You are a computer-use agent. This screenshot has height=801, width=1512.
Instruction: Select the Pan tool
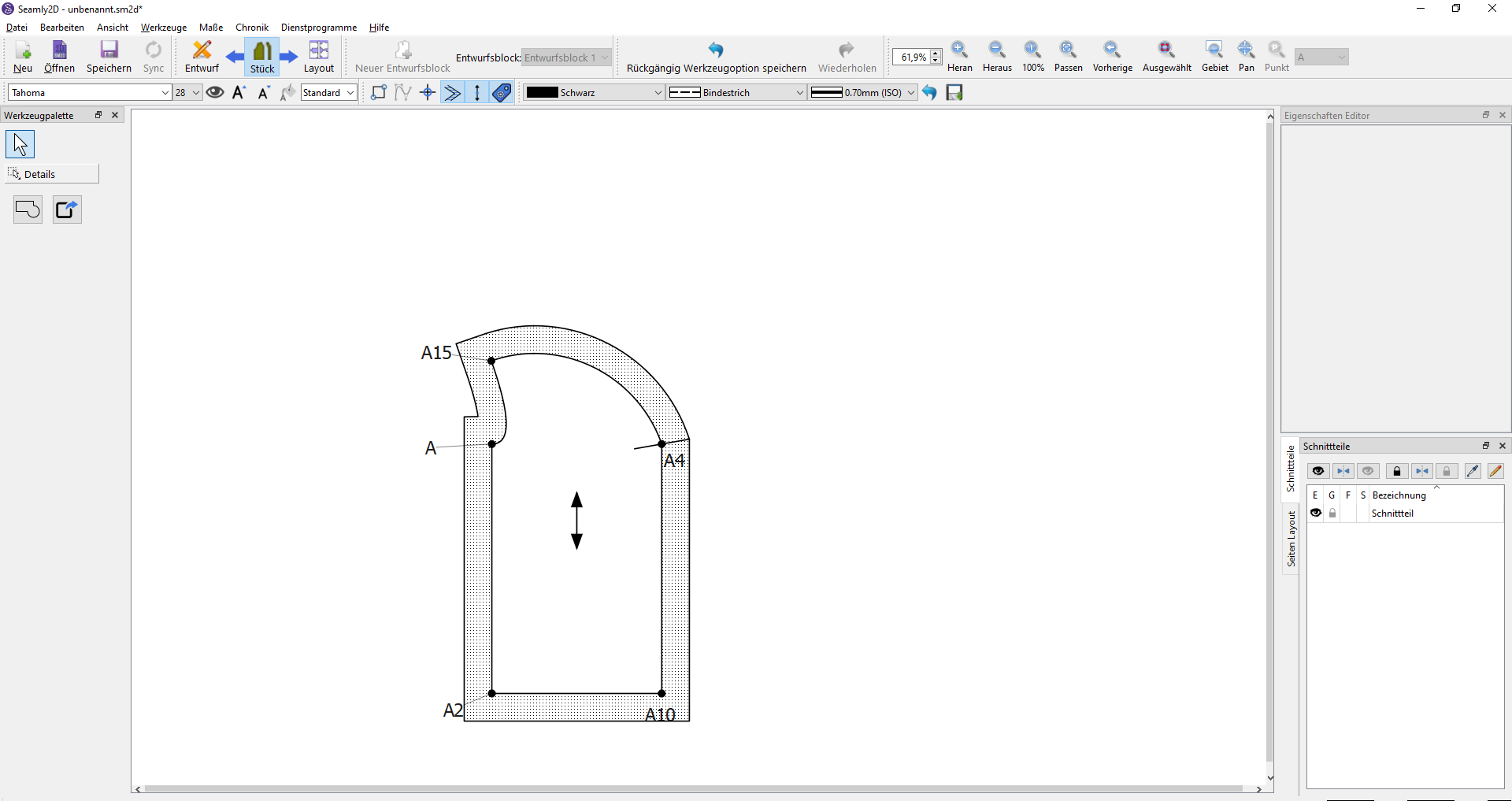(x=1246, y=57)
